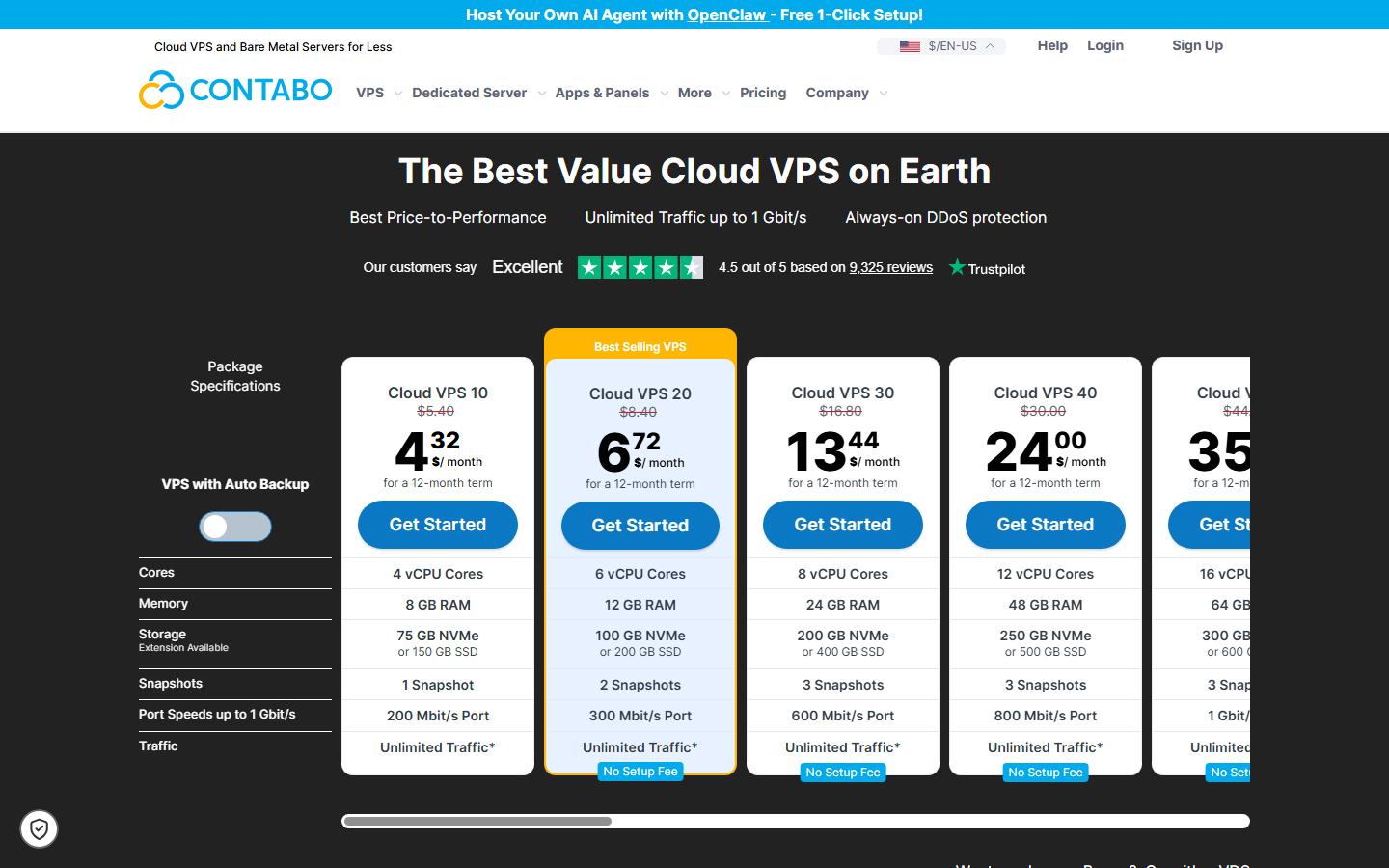Viewport: 1389px width, 868px height.
Task: Click the OpenClaw banner link
Action: (726, 14)
